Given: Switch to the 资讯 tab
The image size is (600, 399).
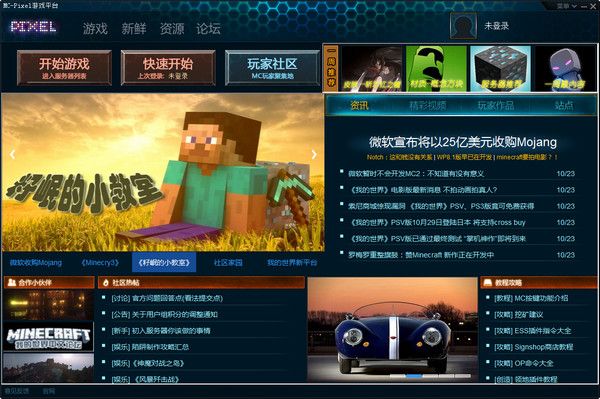Looking at the screenshot, I should pos(359,105).
